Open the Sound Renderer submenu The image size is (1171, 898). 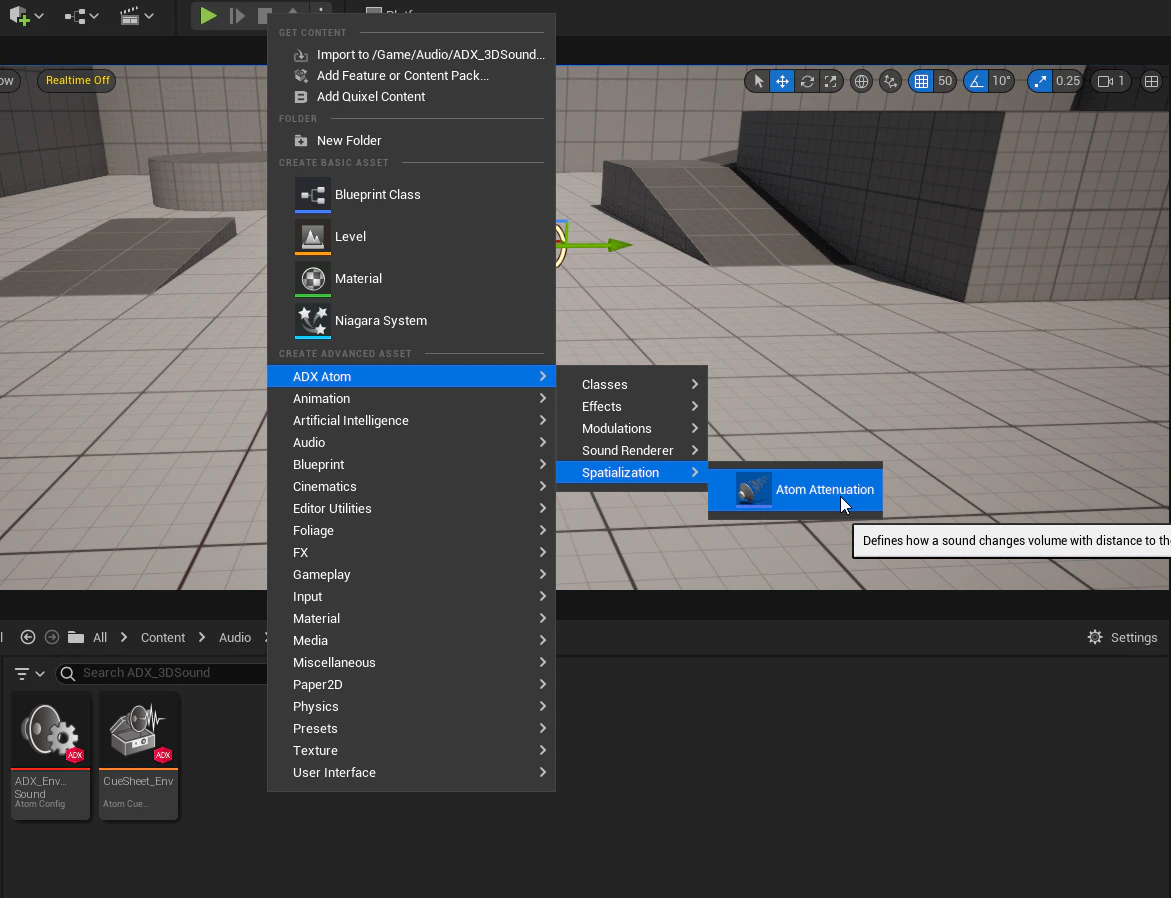[632, 450]
